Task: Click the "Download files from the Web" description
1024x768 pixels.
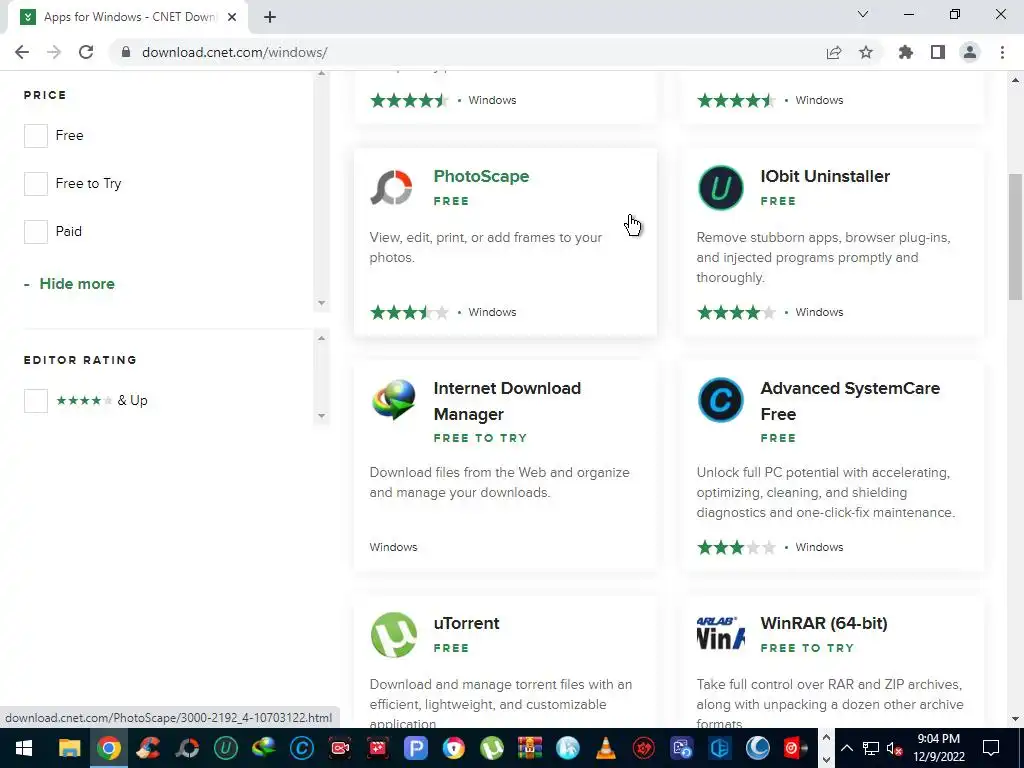Action: point(500,482)
